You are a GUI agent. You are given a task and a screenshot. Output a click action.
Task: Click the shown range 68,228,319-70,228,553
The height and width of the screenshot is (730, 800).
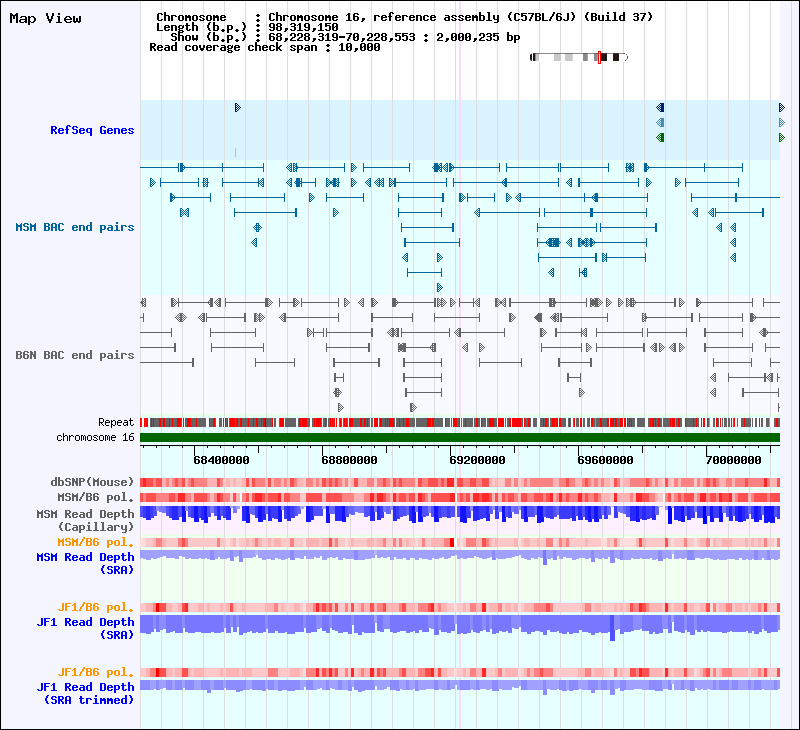[x=342, y=37]
